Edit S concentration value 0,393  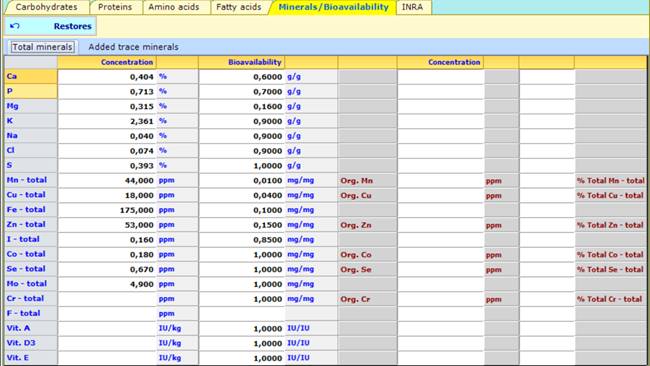pyautogui.click(x=107, y=165)
